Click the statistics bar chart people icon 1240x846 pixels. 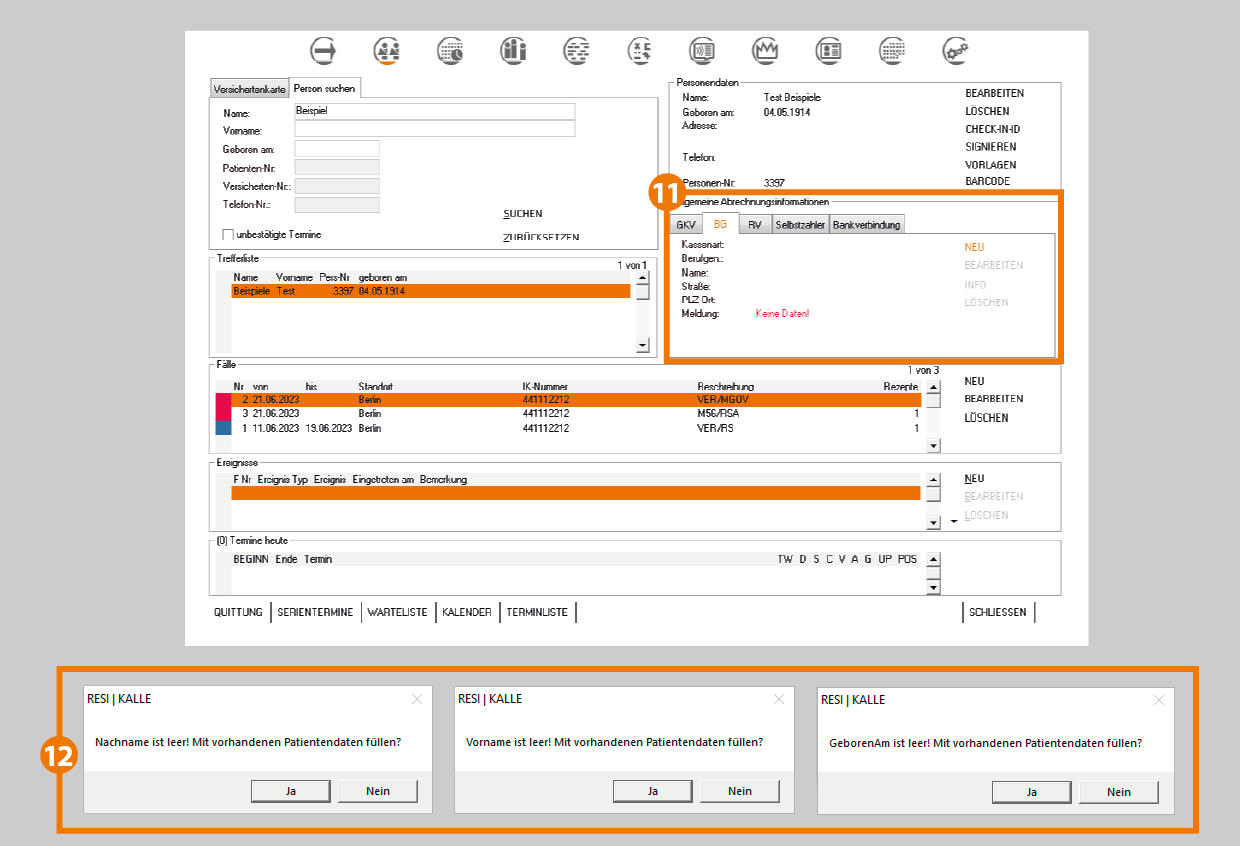point(514,50)
